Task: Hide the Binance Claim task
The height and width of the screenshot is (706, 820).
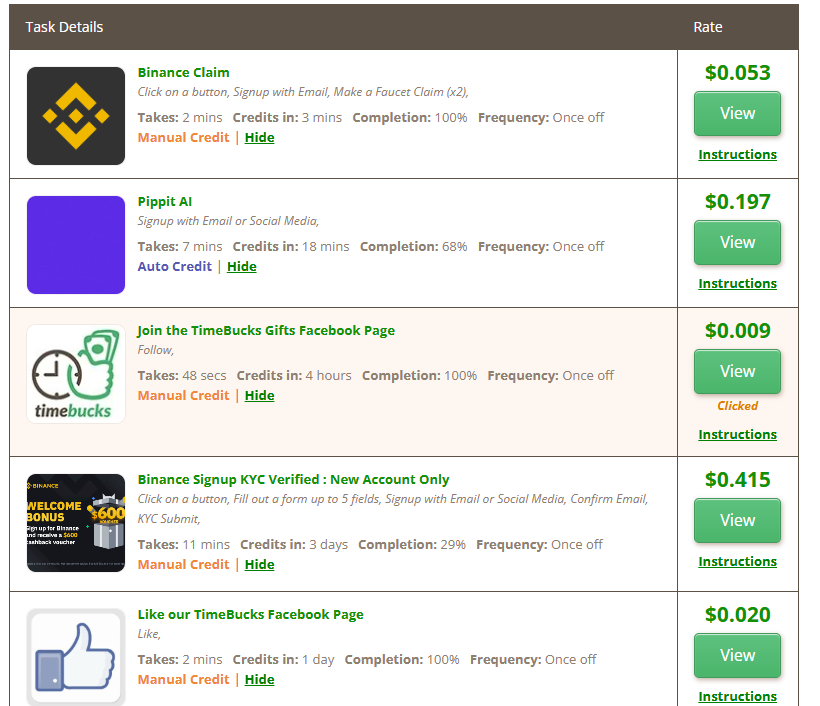Action: (259, 138)
